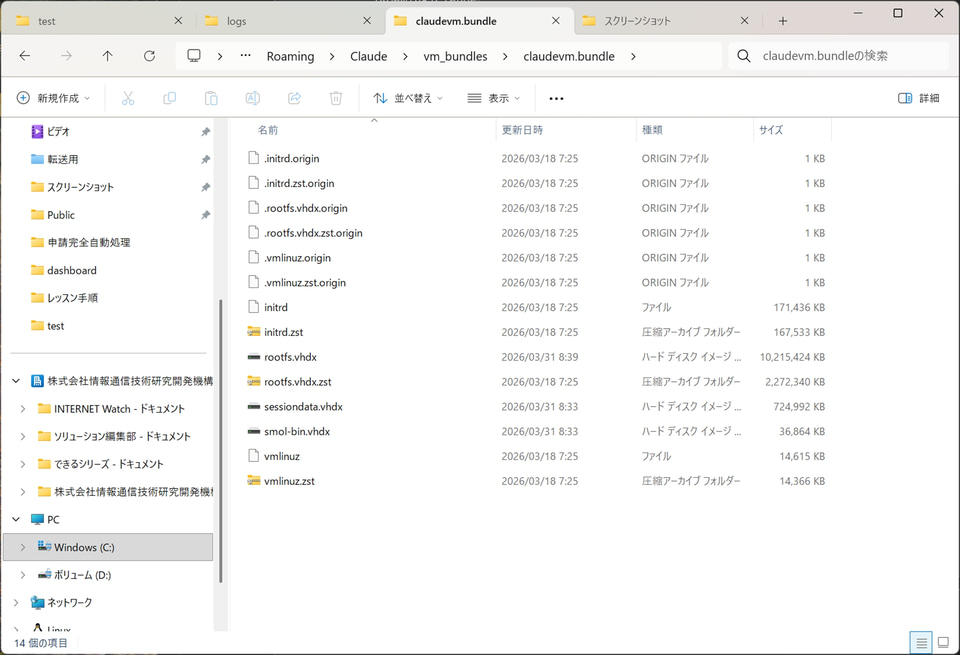Switch to large thumbnails view in status bar

pos(943,643)
